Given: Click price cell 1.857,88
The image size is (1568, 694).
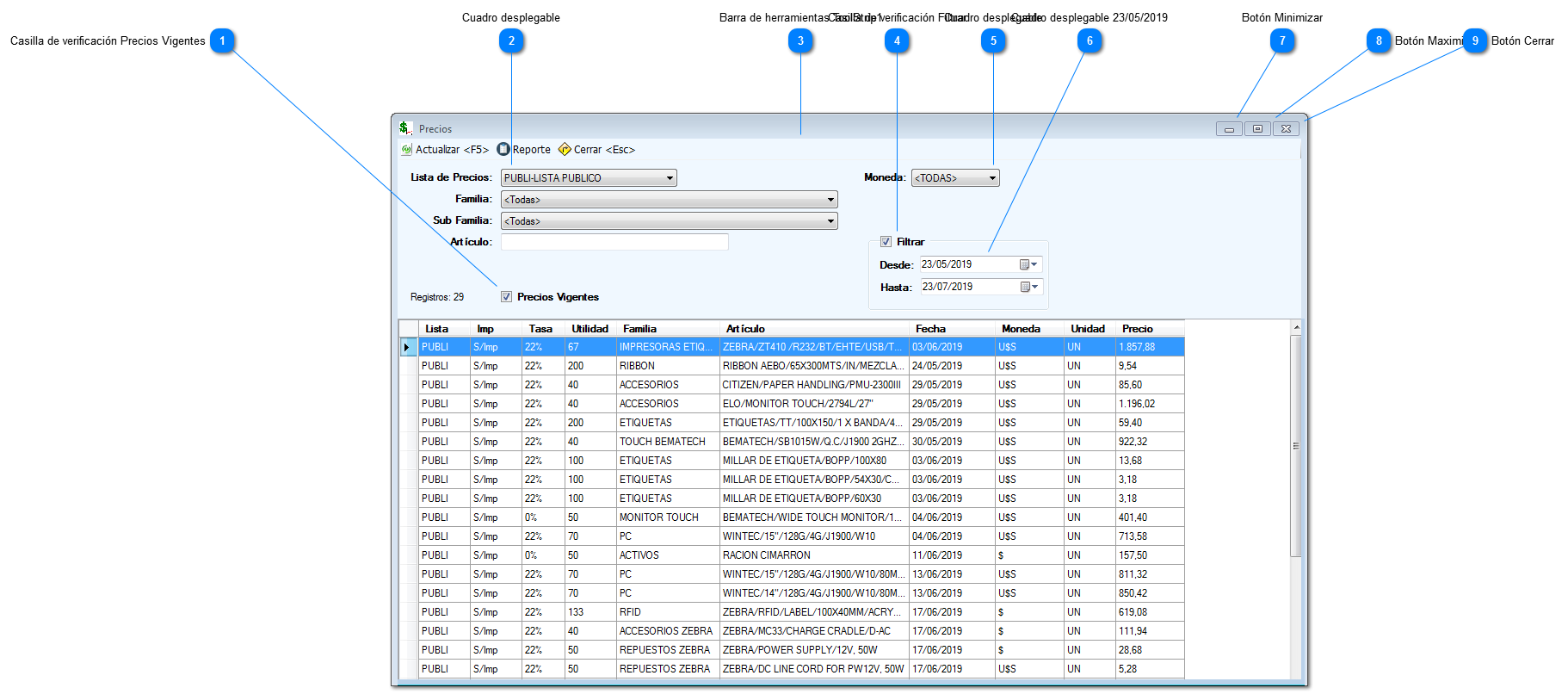Looking at the screenshot, I should tap(1150, 347).
